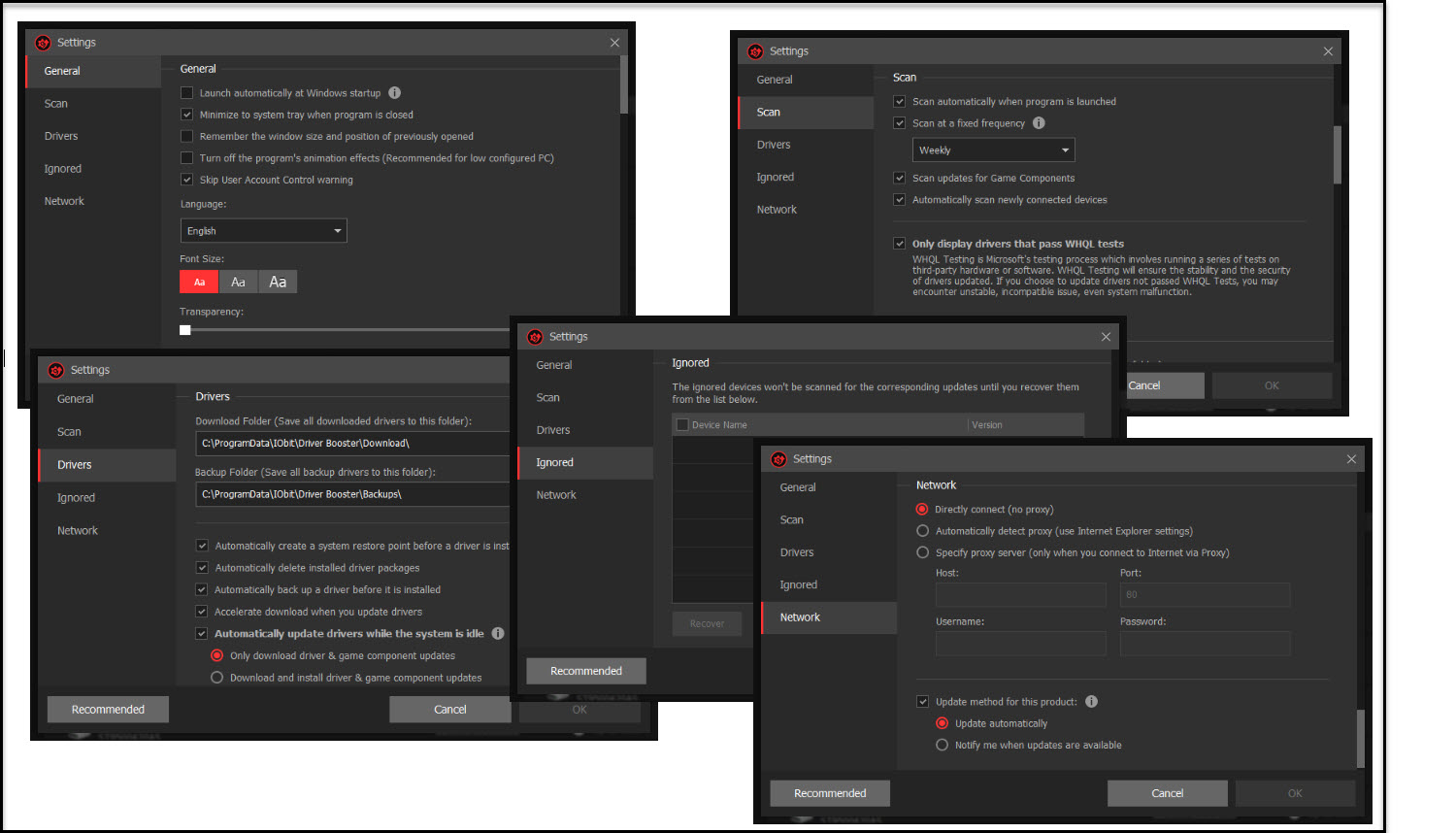Click info icon beside Launch at Windows startup
1456x833 pixels.
pyautogui.click(x=394, y=93)
